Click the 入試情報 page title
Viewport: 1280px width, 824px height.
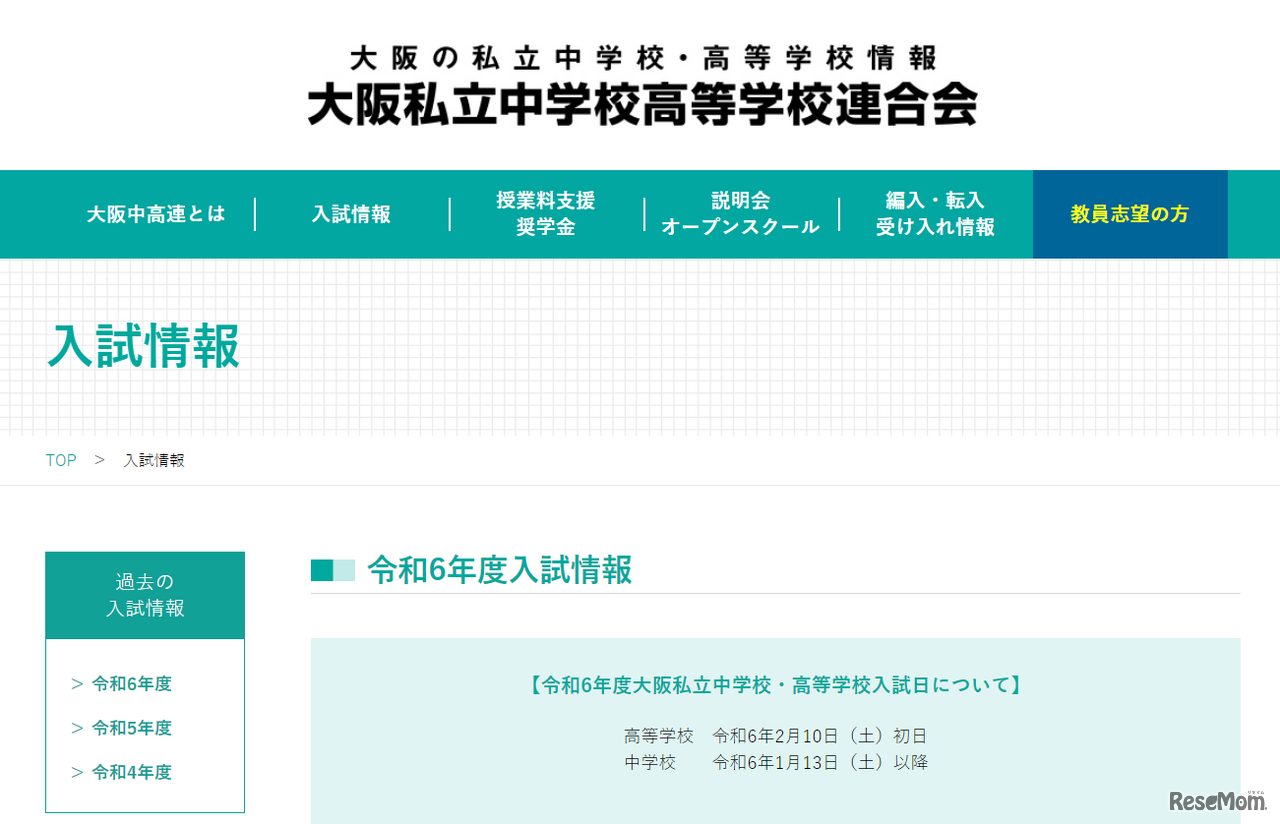pyautogui.click(x=144, y=346)
